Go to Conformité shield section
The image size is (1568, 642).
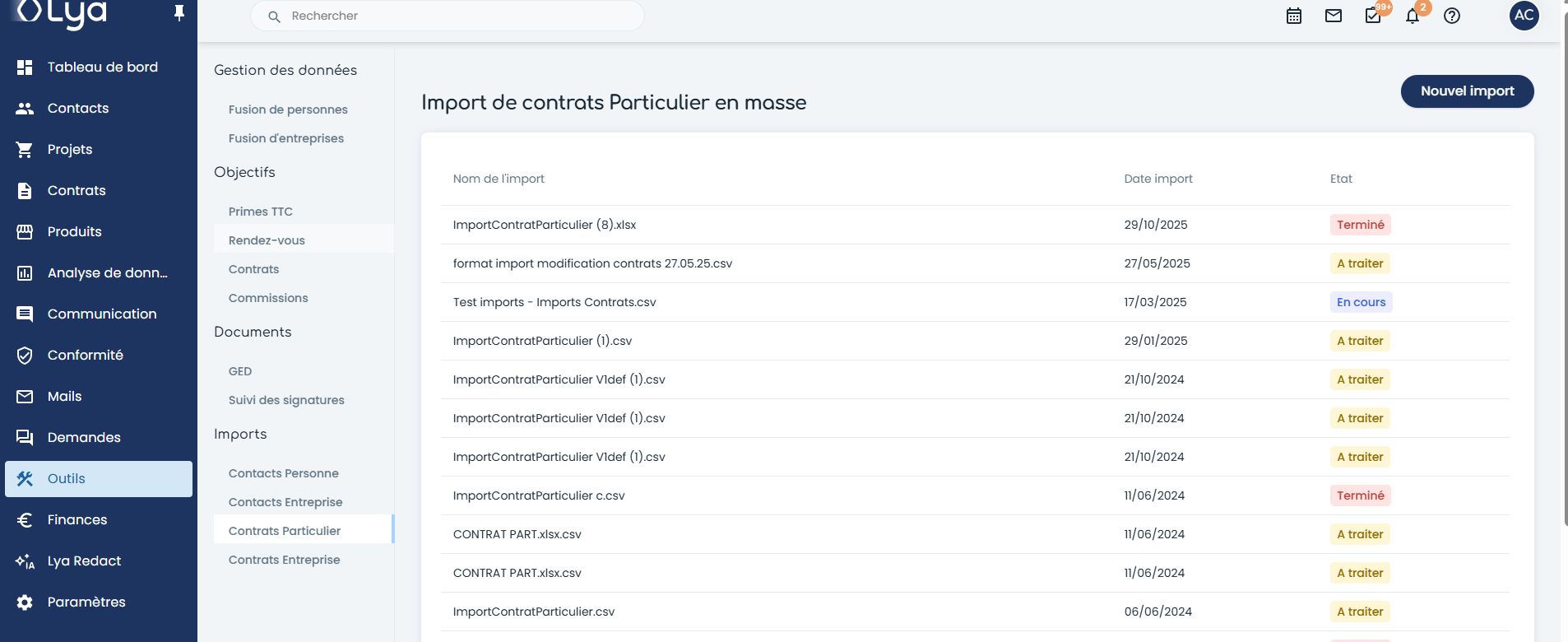click(85, 355)
